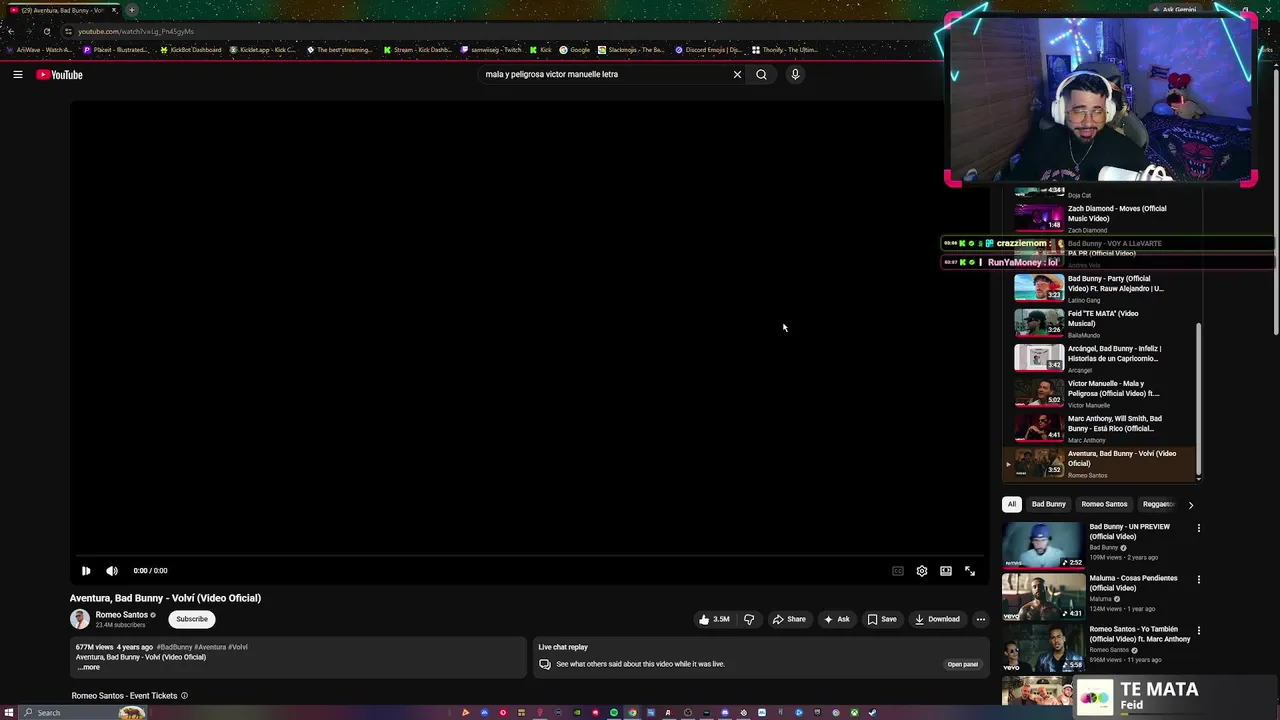1280x720 pixels.
Task: Open more actions ellipsis under video
Action: tap(980, 619)
